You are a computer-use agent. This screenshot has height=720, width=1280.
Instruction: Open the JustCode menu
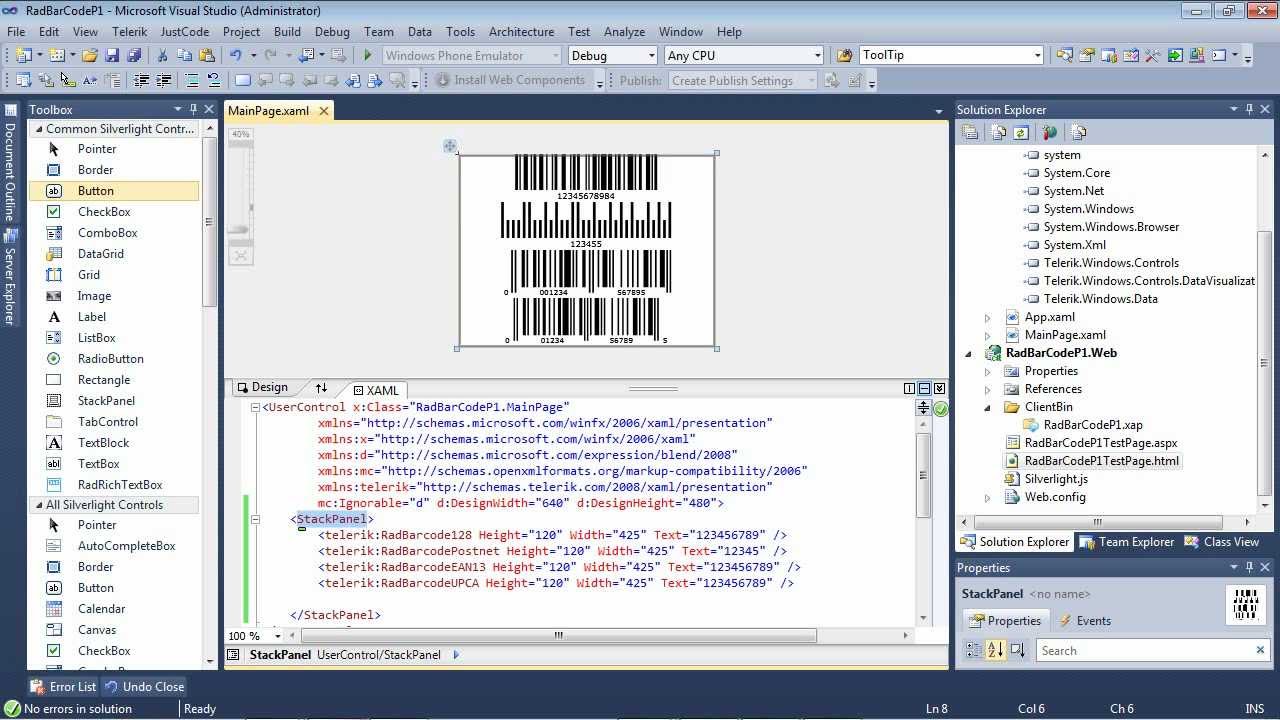tap(185, 32)
